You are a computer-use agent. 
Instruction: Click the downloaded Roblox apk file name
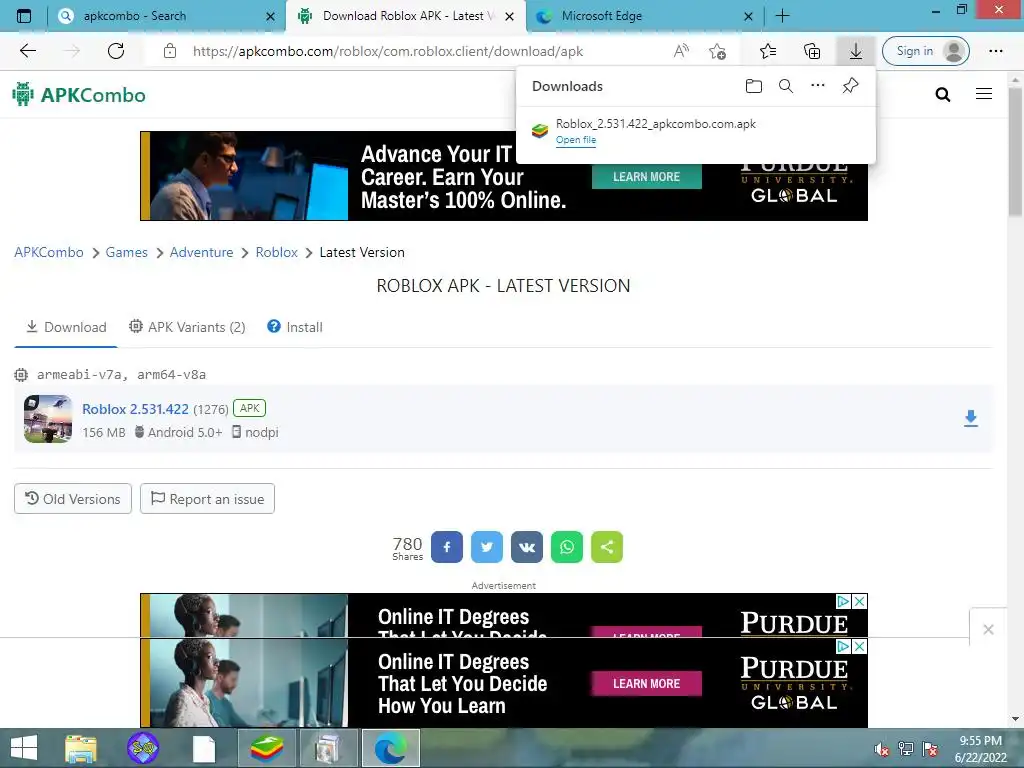pyautogui.click(x=656, y=123)
